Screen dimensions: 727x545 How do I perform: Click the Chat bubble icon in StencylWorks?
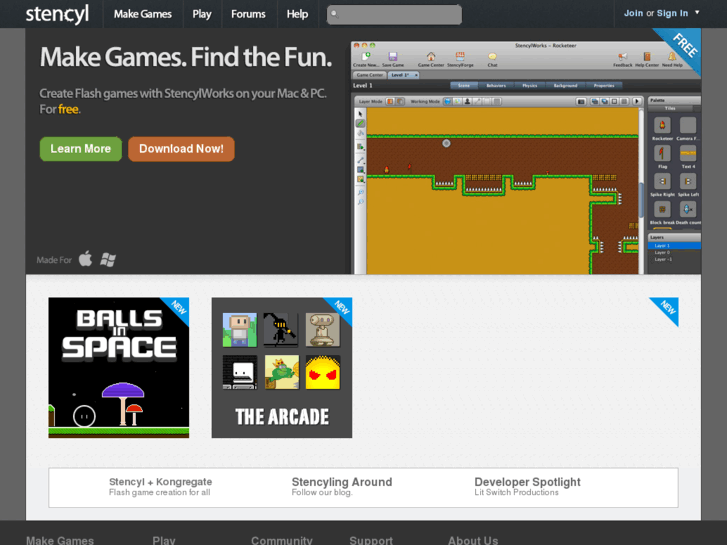(x=492, y=59)
